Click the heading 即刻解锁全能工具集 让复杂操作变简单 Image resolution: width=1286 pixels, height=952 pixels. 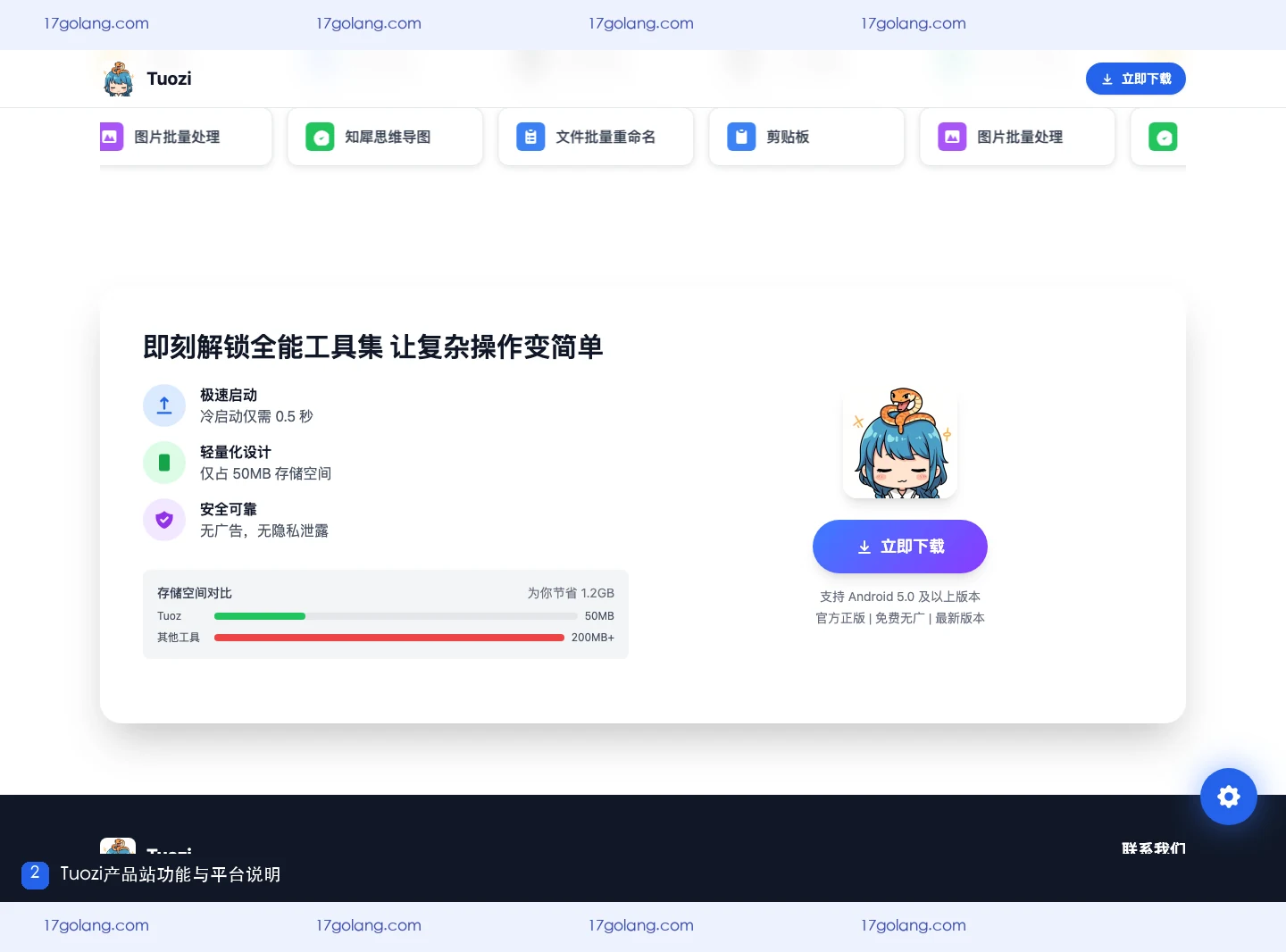tap(373, 347)
